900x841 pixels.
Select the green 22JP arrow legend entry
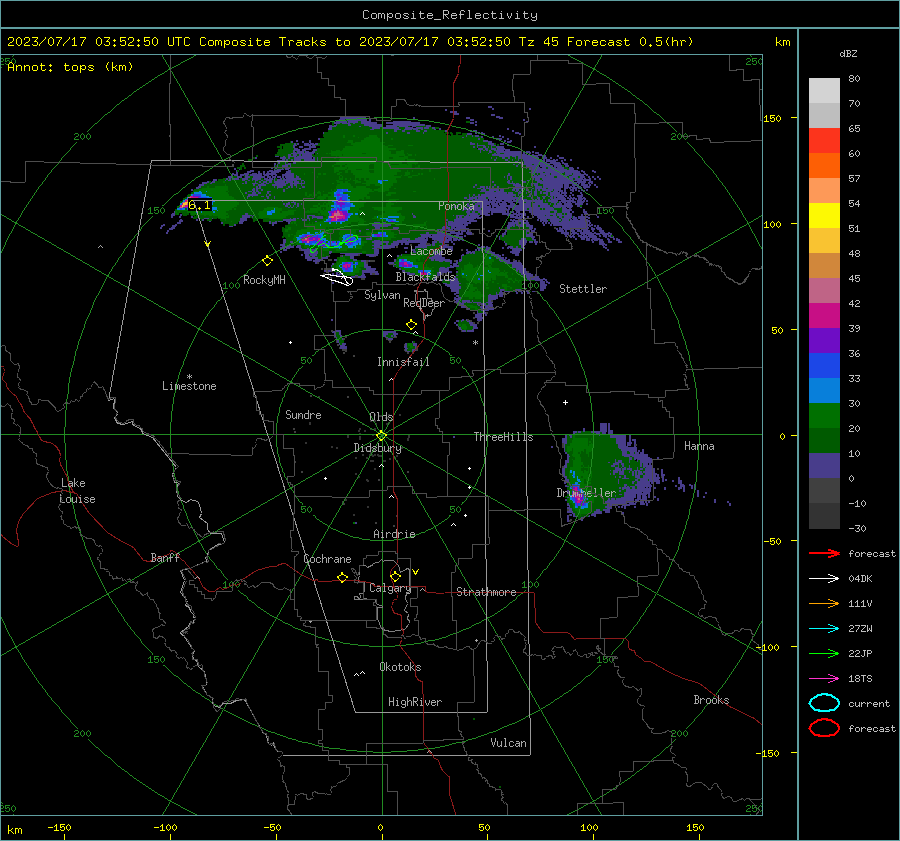coord(824,653)
